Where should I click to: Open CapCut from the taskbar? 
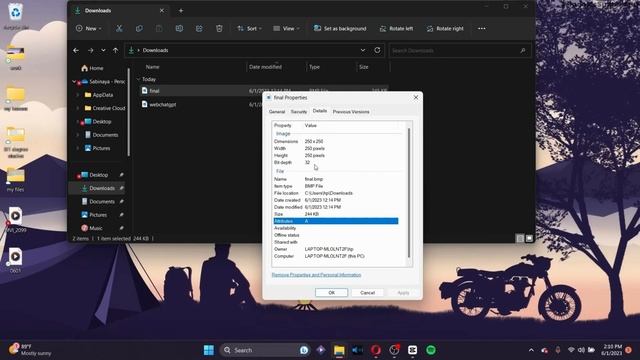coord(412,350)
